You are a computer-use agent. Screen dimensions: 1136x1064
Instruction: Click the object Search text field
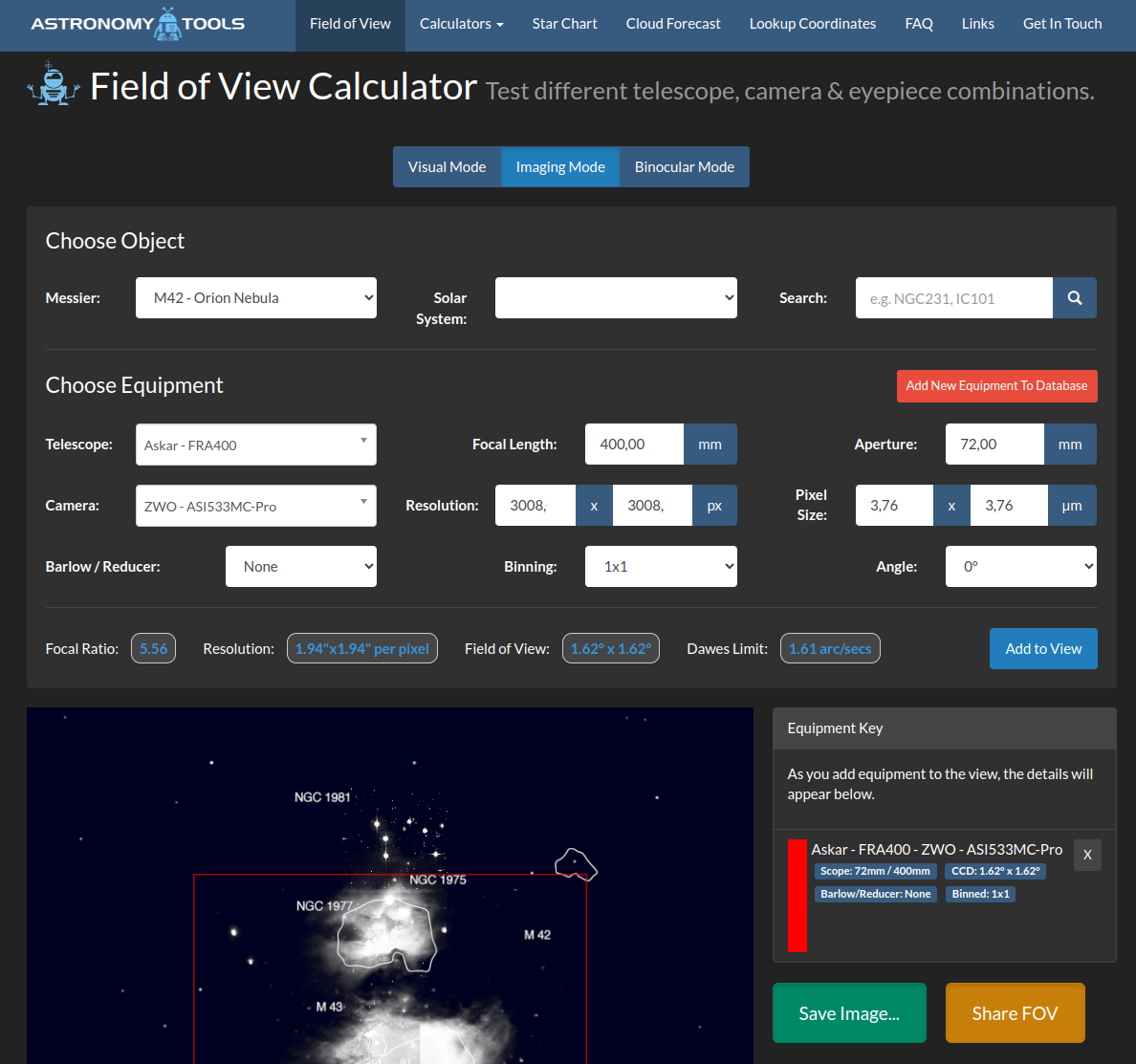[x=954, y=297]
